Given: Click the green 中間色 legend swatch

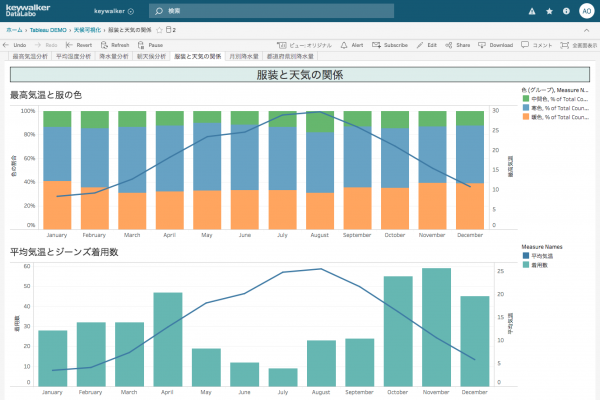Looking at the screenshot, I should click(x=526, y=99).
